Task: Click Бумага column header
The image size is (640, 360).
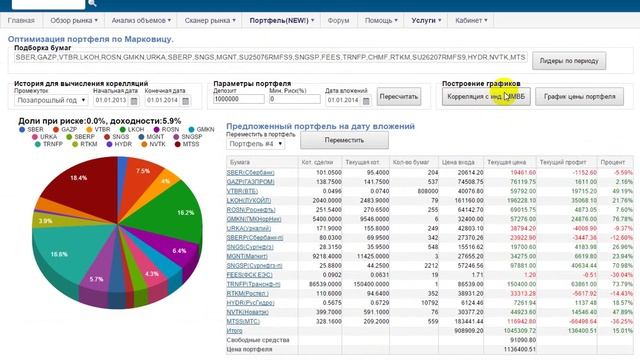Action: 240,162
